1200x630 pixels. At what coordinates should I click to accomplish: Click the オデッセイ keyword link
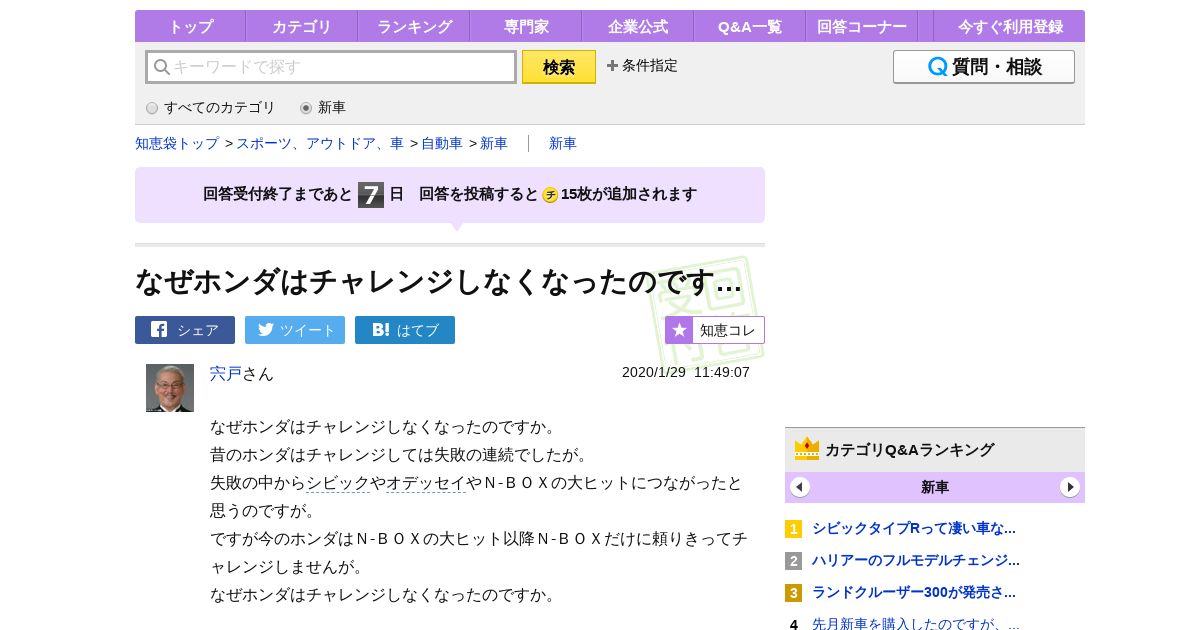pyautogui.click(x=426, y=483)
